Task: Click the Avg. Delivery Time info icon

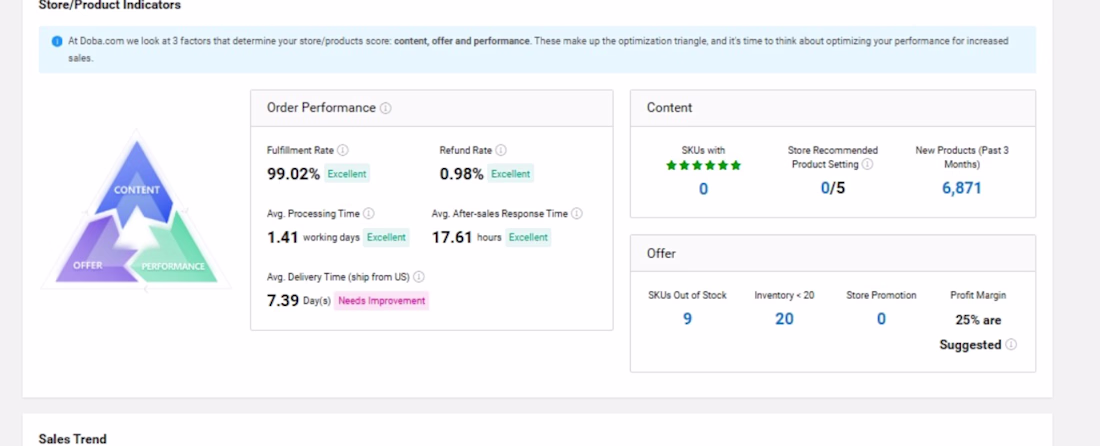Action: tap(419, 277)
